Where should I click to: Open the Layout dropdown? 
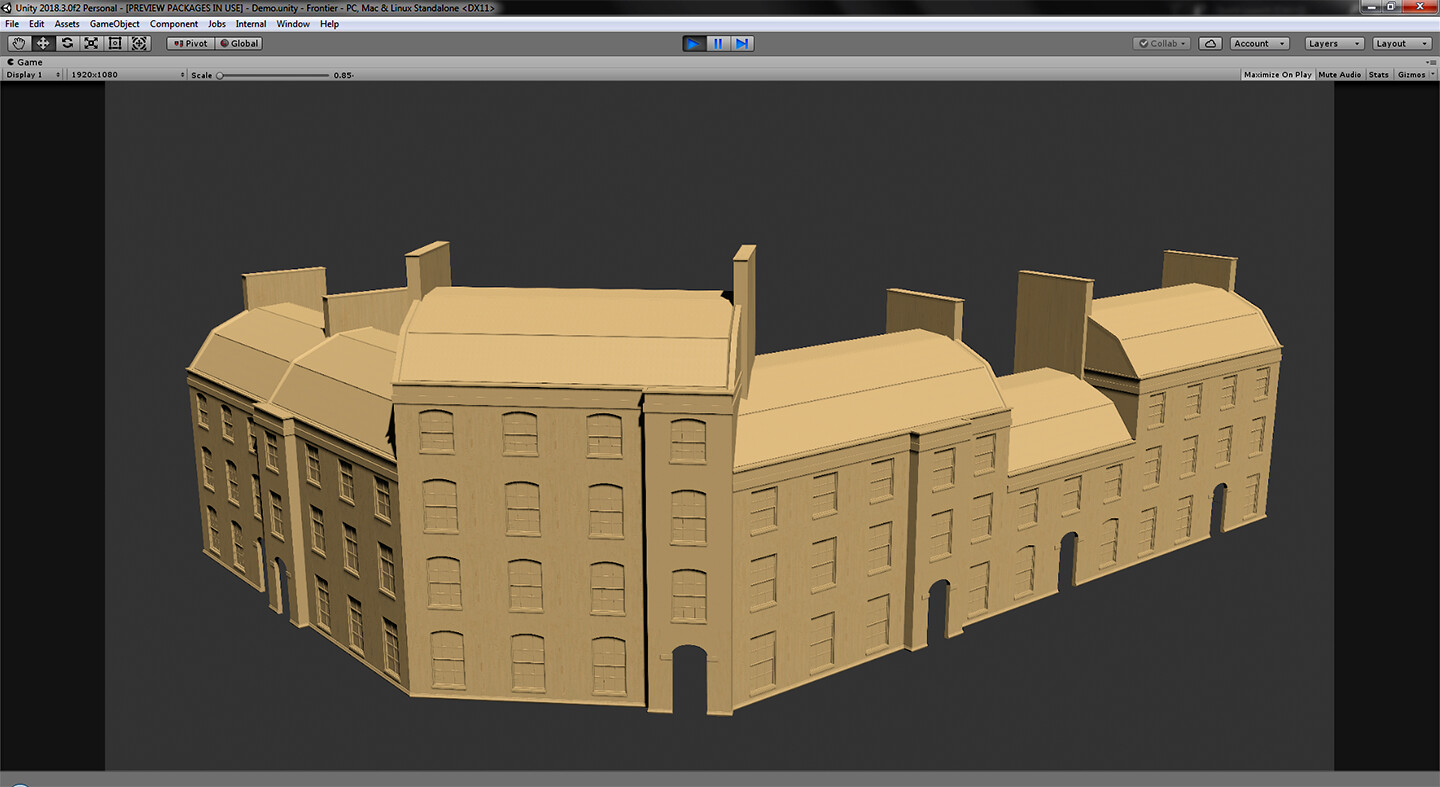tap(1403, 43)
